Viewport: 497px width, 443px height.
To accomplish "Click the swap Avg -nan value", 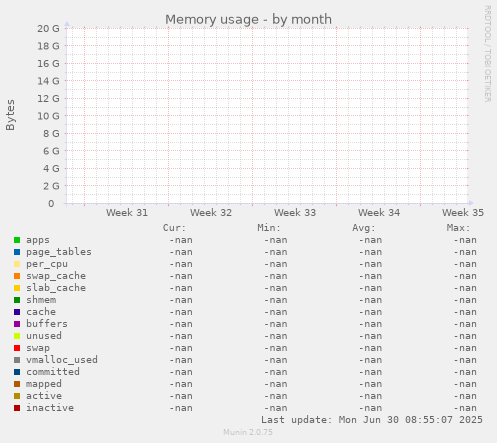I will point(370,348).
